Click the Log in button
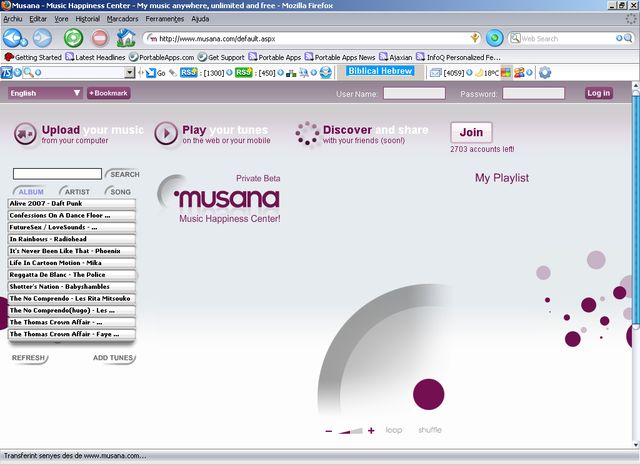Image resolution: width=640 pixels, height=465 pixels. (598, 93)
